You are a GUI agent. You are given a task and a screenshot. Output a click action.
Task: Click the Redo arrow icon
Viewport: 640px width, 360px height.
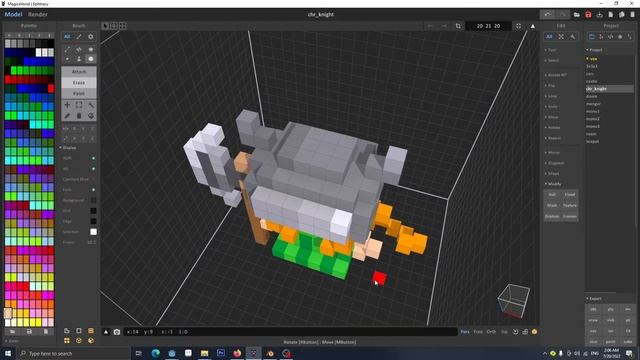pos(562,14)
